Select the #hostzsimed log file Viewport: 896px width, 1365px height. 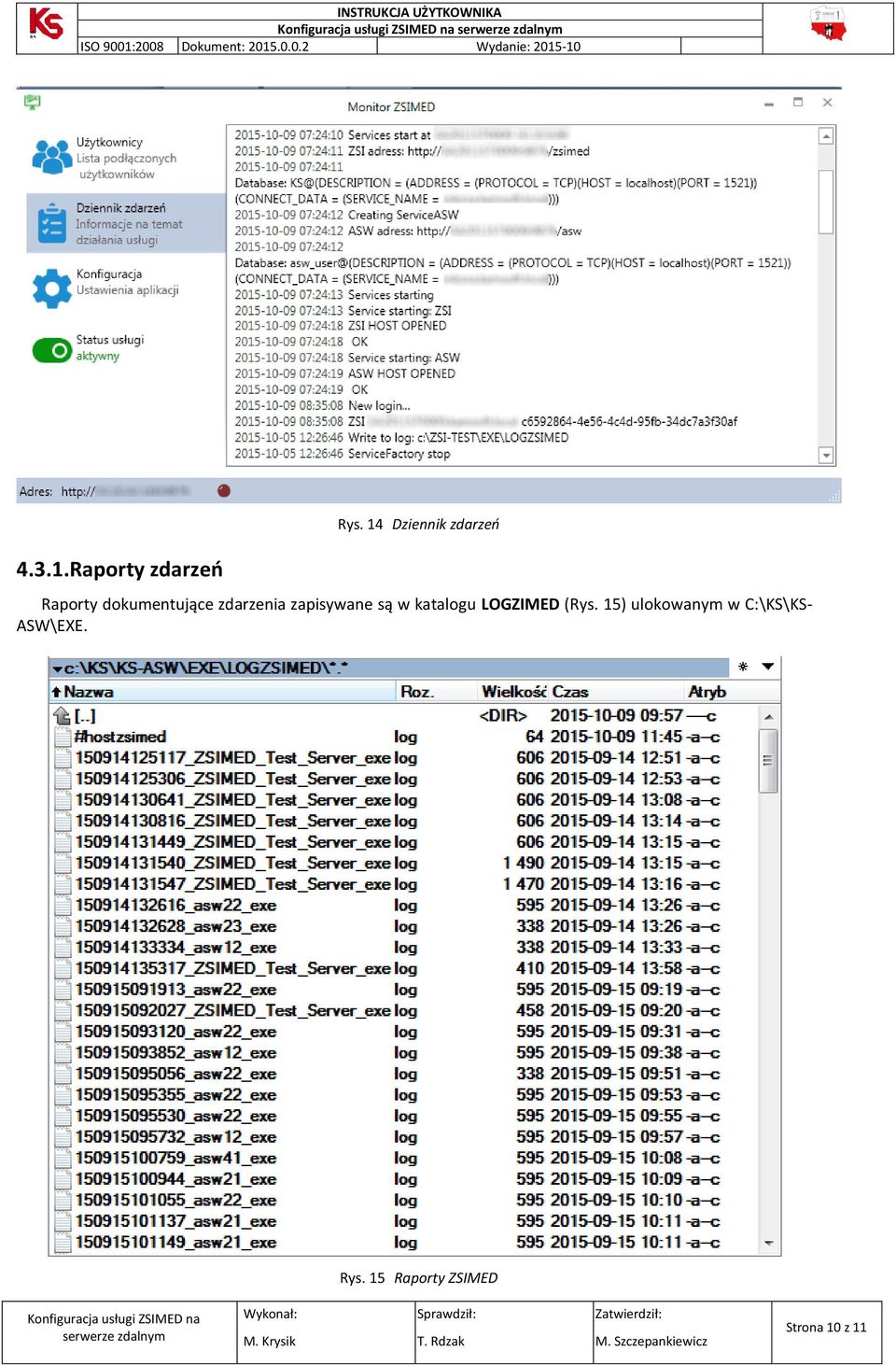[x=119, y=737]
